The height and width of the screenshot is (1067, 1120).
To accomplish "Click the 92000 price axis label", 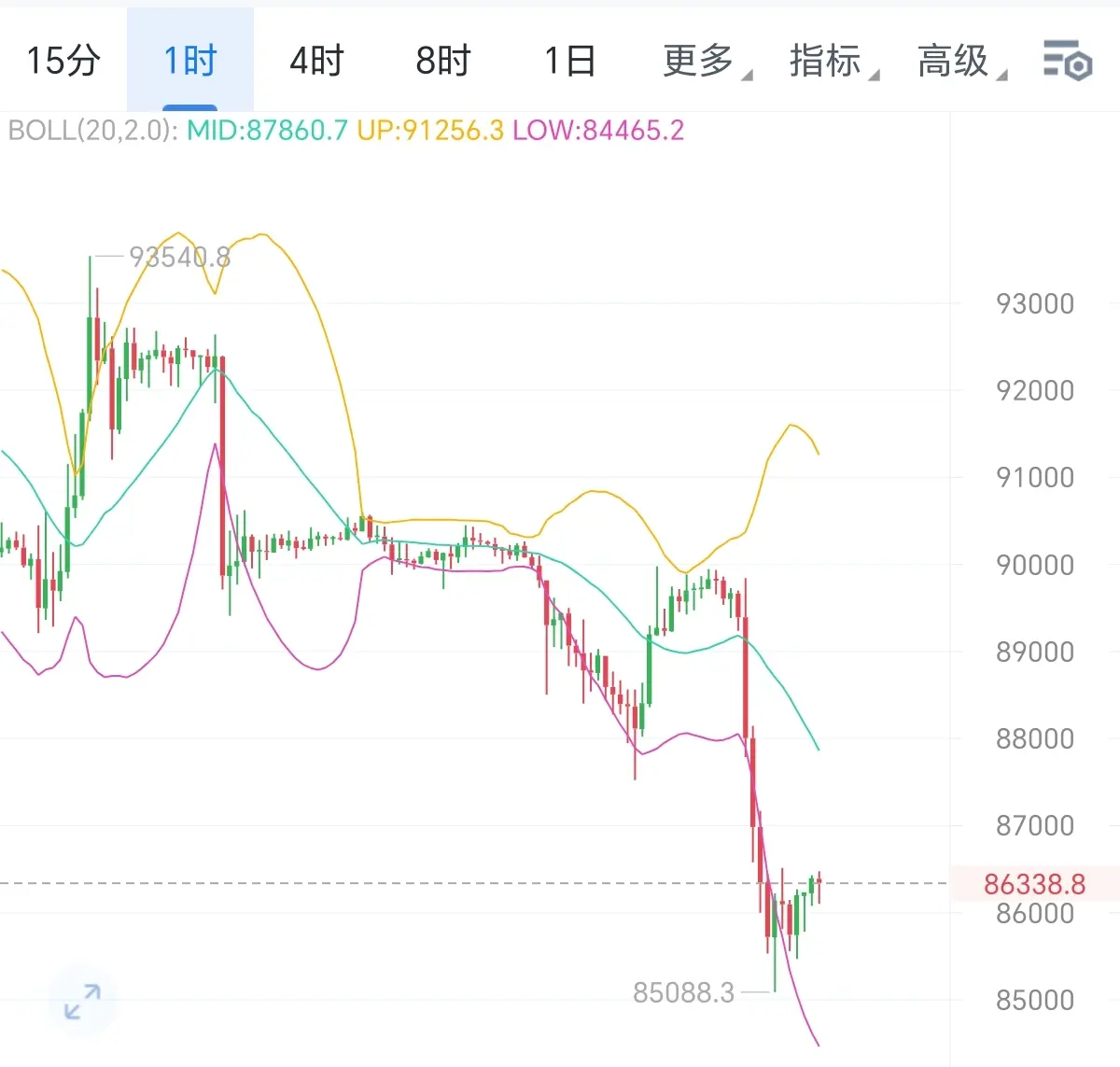I will point(1035,390).
